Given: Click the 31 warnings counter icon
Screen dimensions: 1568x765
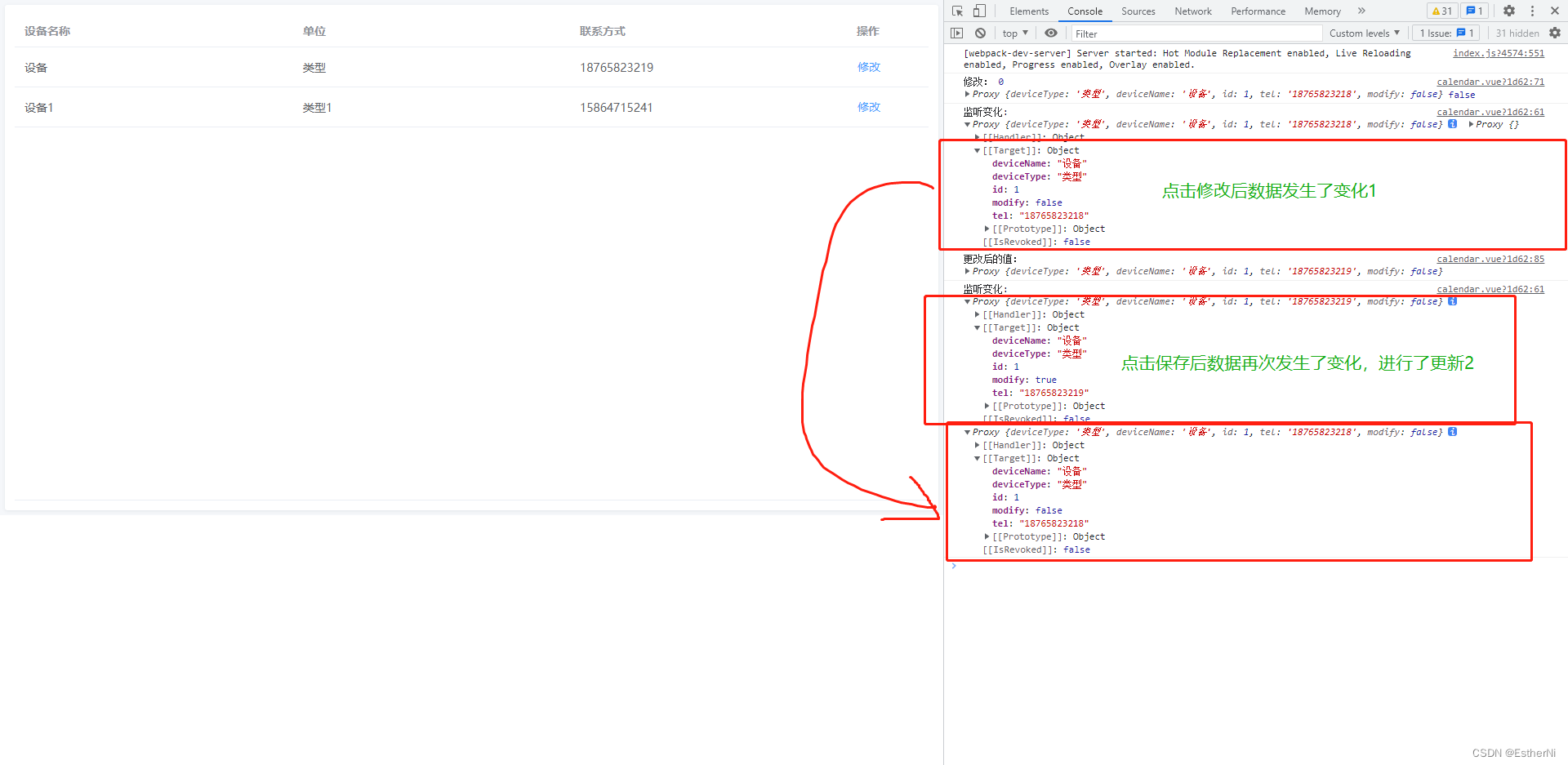Looking at the screenshot, I should click(x=1441, y=11).
